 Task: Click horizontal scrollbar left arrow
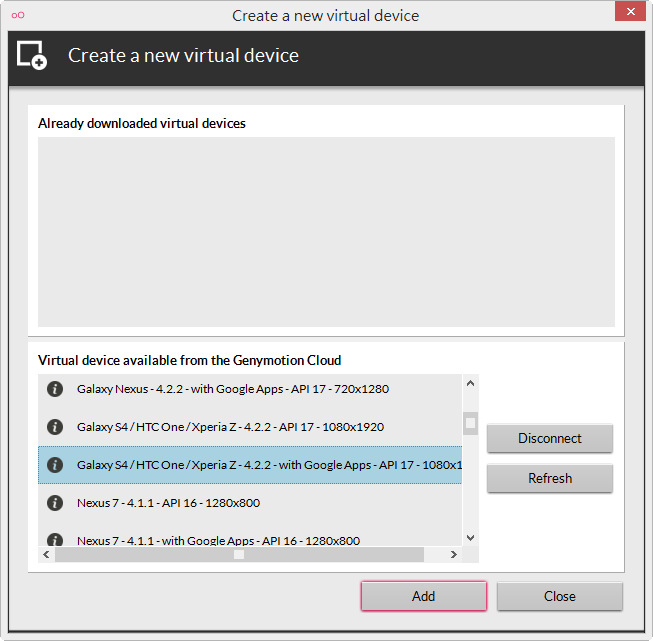click(46, 554)
